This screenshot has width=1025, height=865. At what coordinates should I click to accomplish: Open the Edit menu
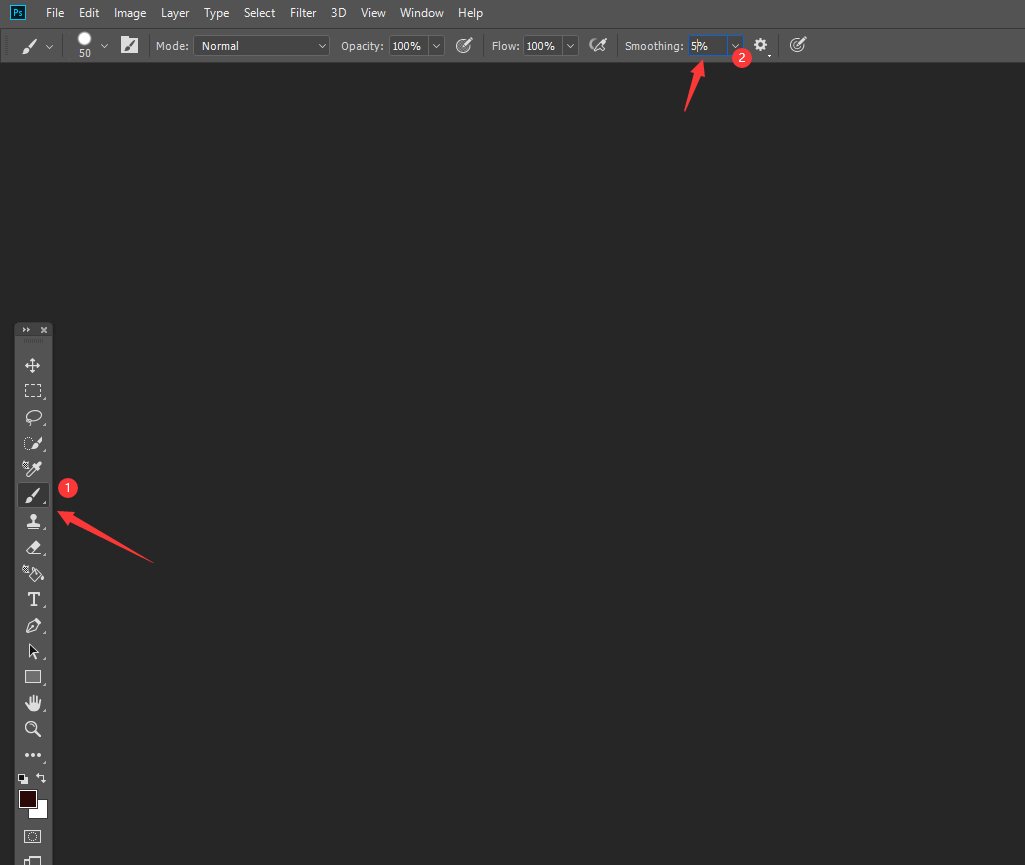click(89, 13)
